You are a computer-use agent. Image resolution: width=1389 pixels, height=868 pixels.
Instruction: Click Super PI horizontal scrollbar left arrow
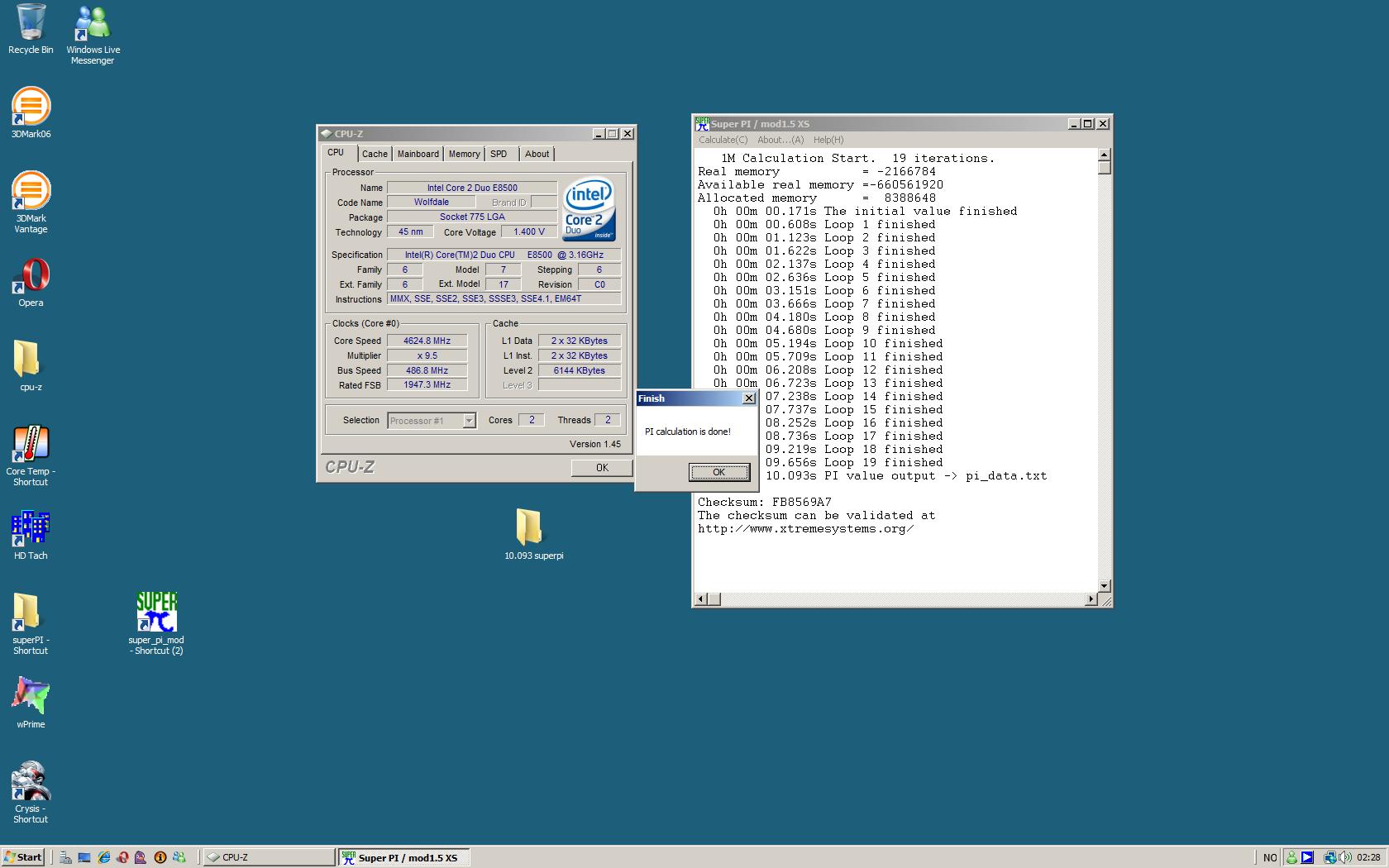701,599
